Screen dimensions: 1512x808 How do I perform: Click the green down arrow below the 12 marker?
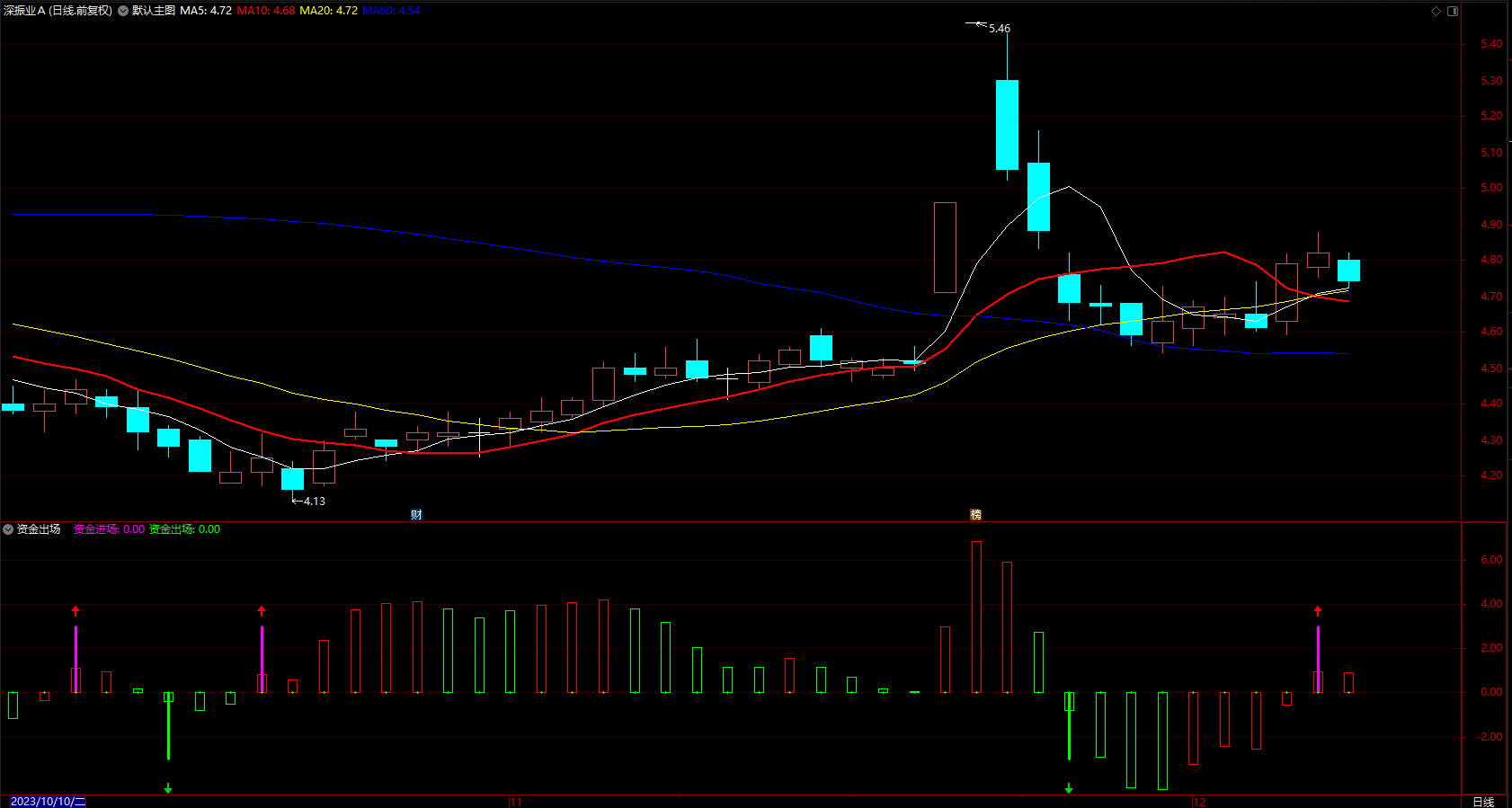(x=1069, y=788)
